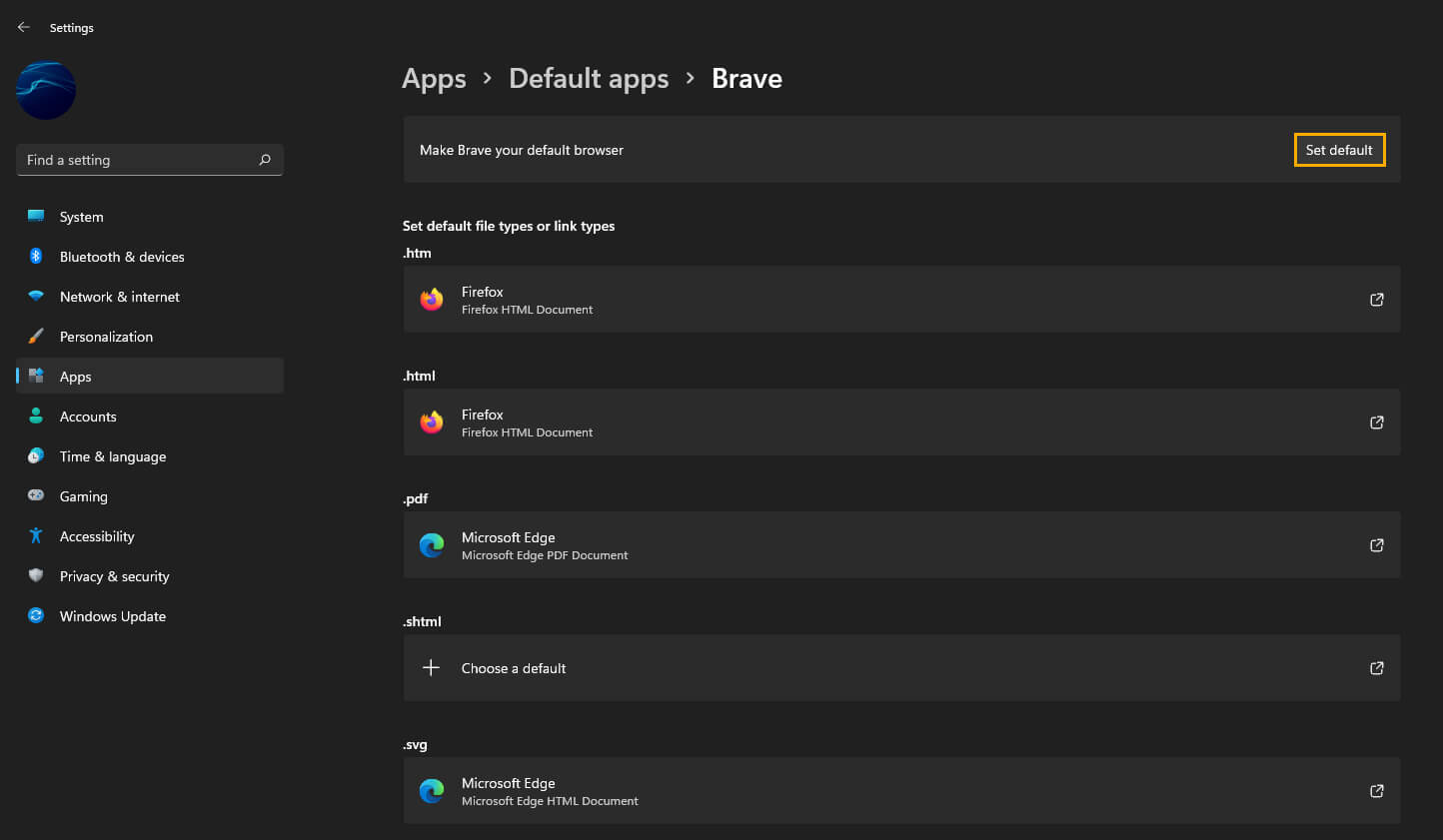Open Accessibility settings
Image resolution: width=1443 pixels, height=840 pixels.
pyautogui.click(x=150, y=536)
